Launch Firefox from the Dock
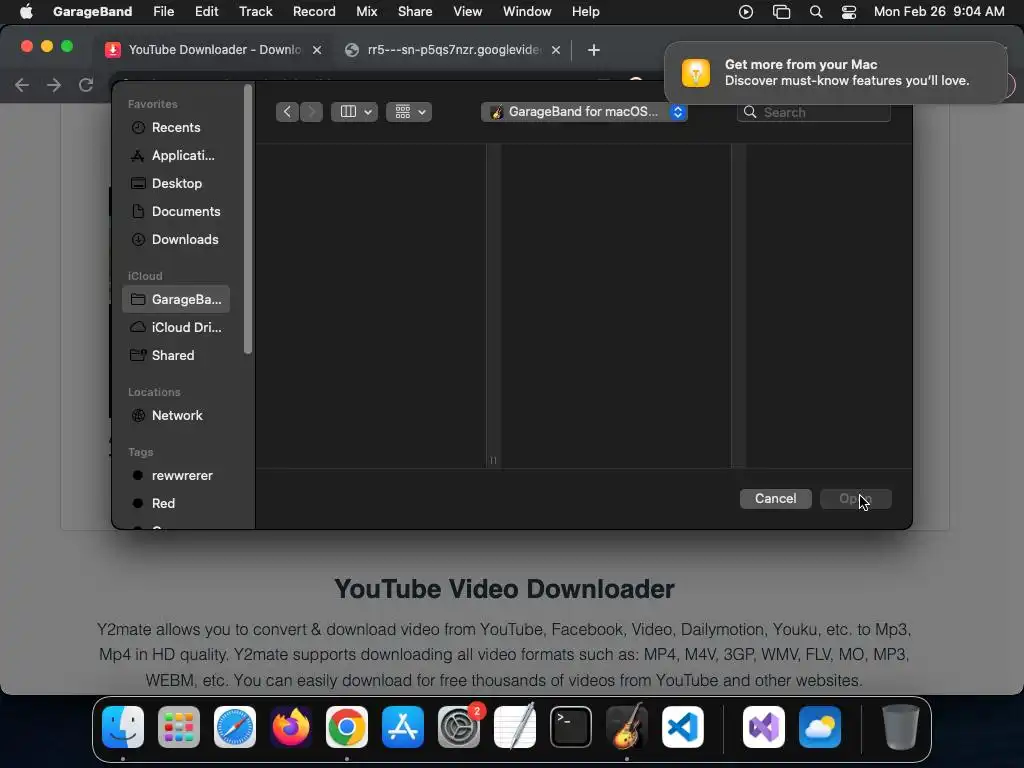 point(291,727)
